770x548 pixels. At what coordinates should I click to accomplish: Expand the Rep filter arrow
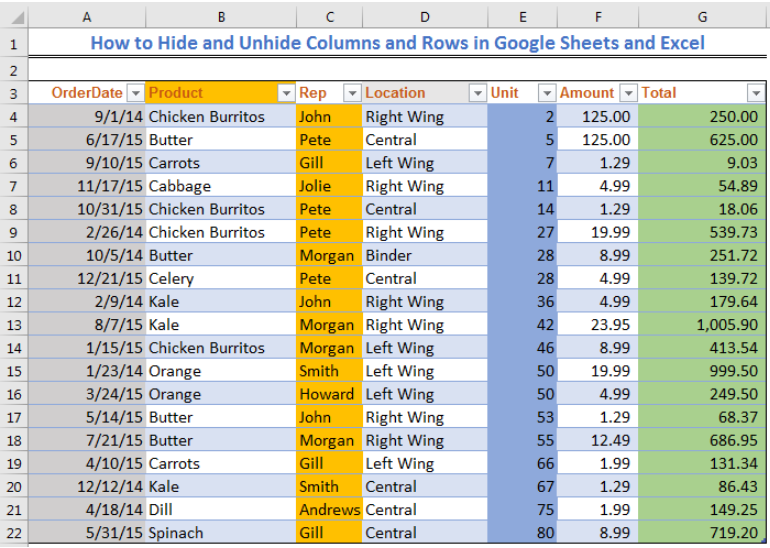(x=352, y=93)
